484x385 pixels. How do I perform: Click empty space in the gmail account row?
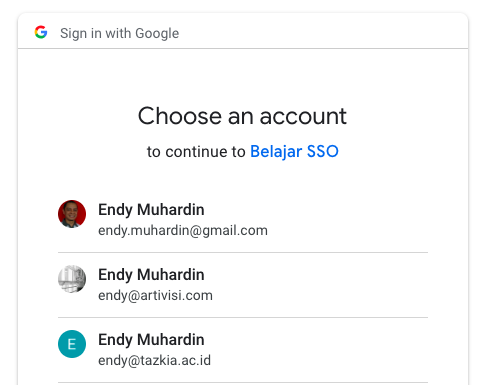[347, 220]
